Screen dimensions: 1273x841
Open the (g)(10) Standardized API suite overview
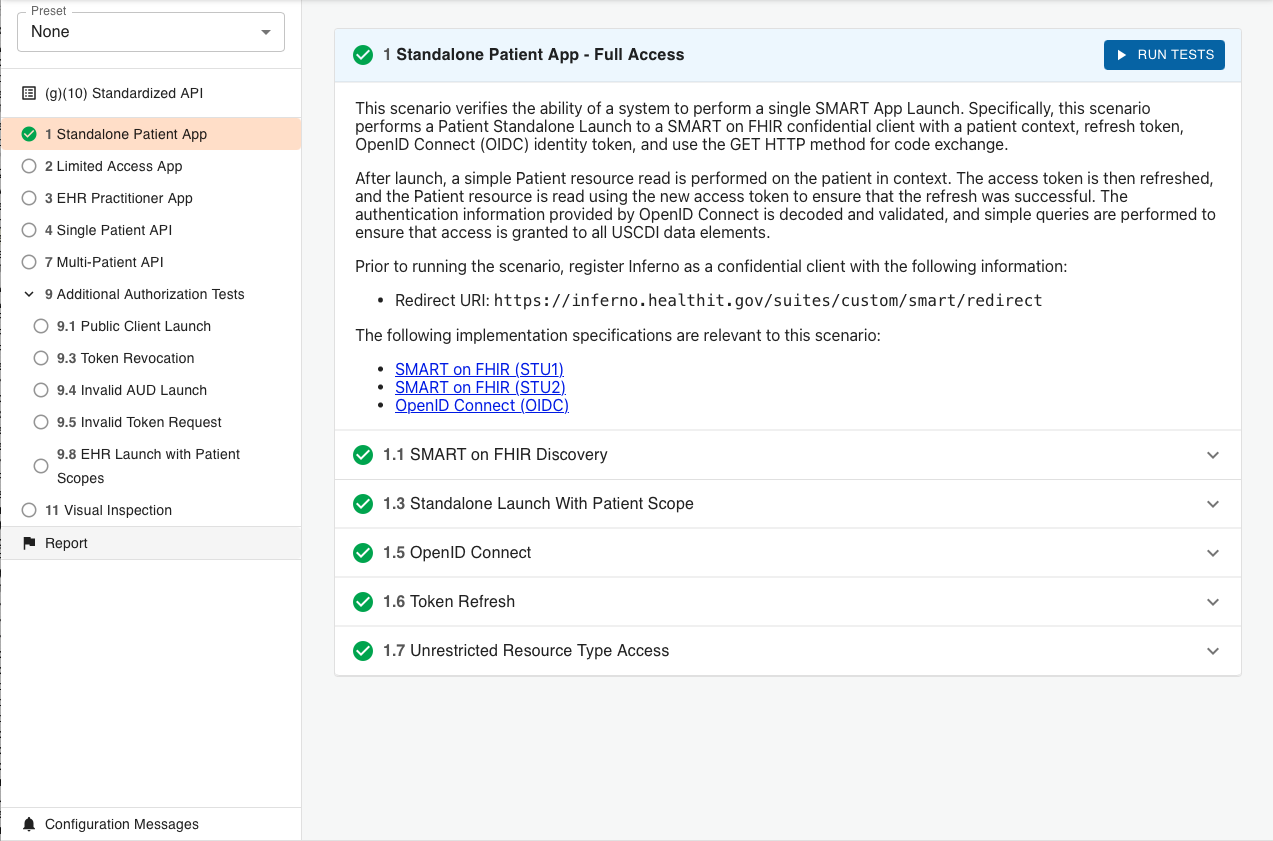[x=150, y=93]
